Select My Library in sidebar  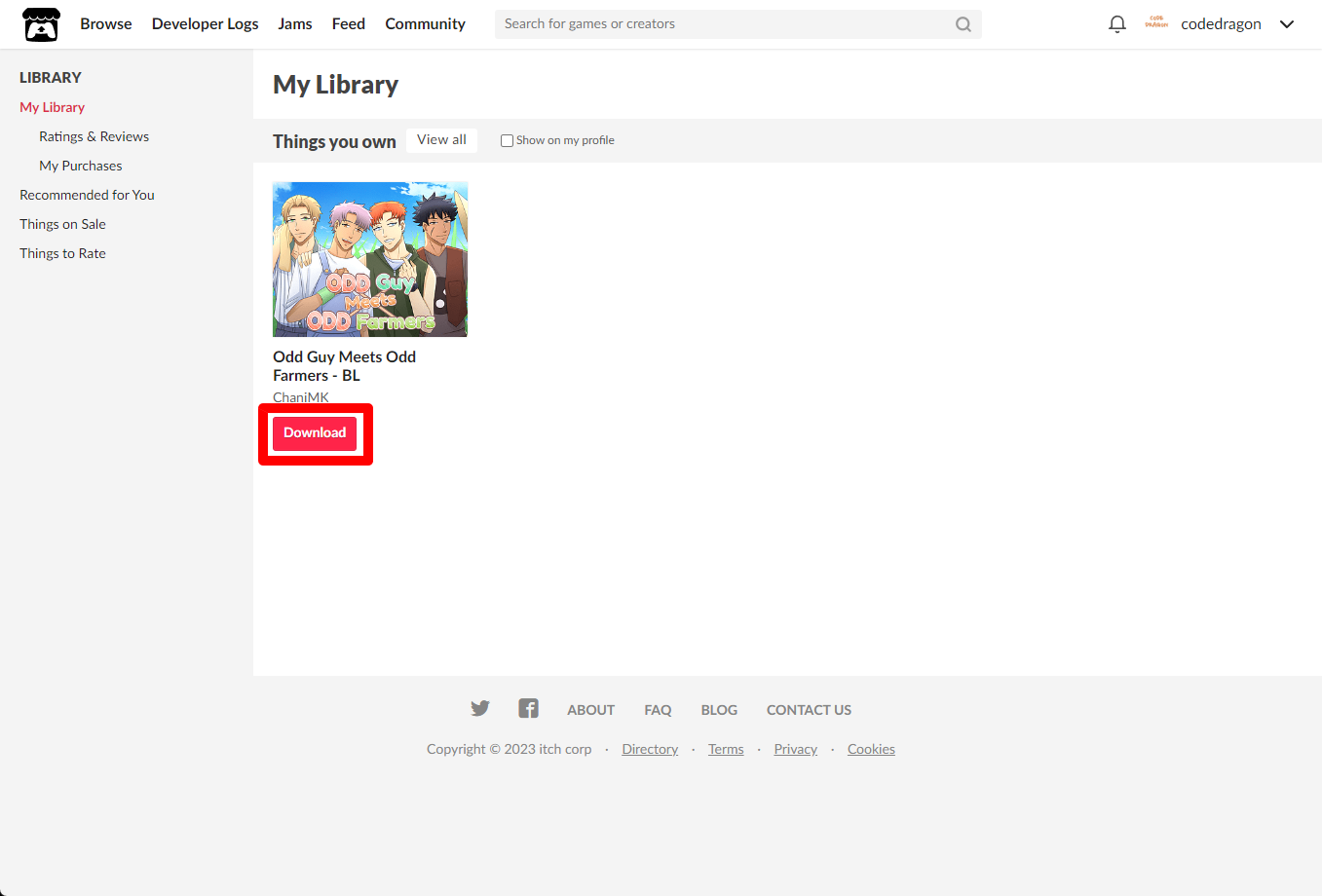(53, 107)
